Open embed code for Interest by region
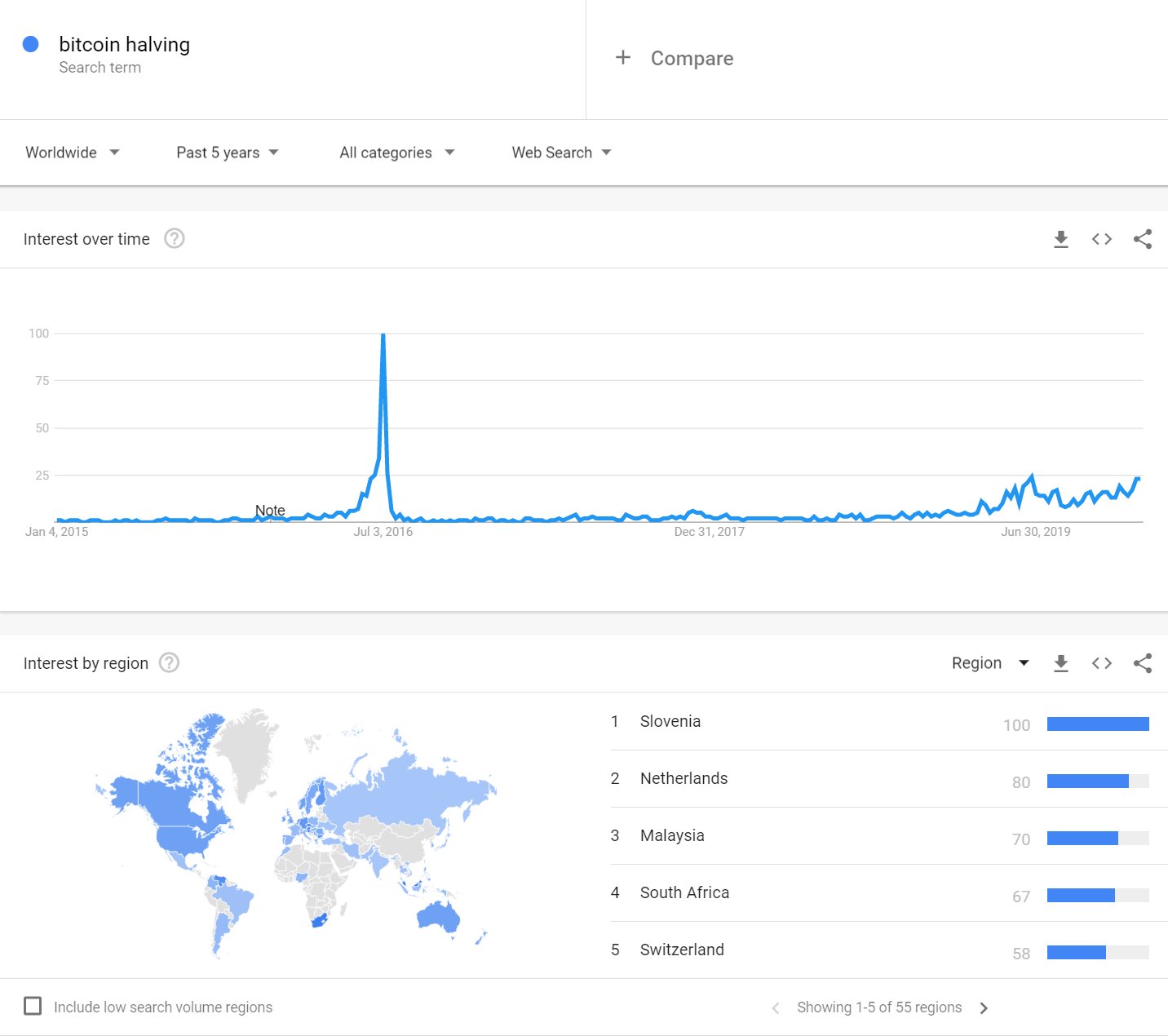Screen dimensions: 1168x1036 [x=1101, y=663]
